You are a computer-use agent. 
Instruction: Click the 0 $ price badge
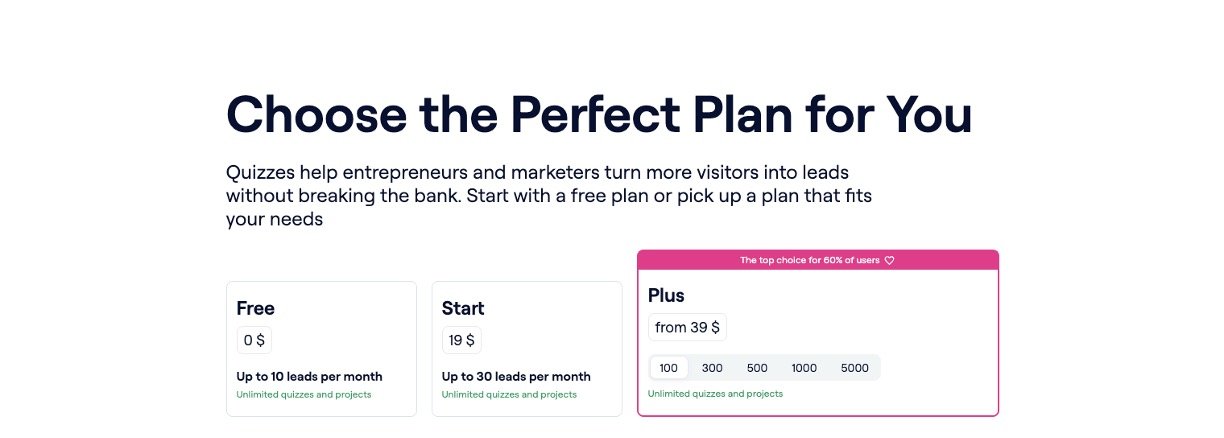click(x=254, y=340)
